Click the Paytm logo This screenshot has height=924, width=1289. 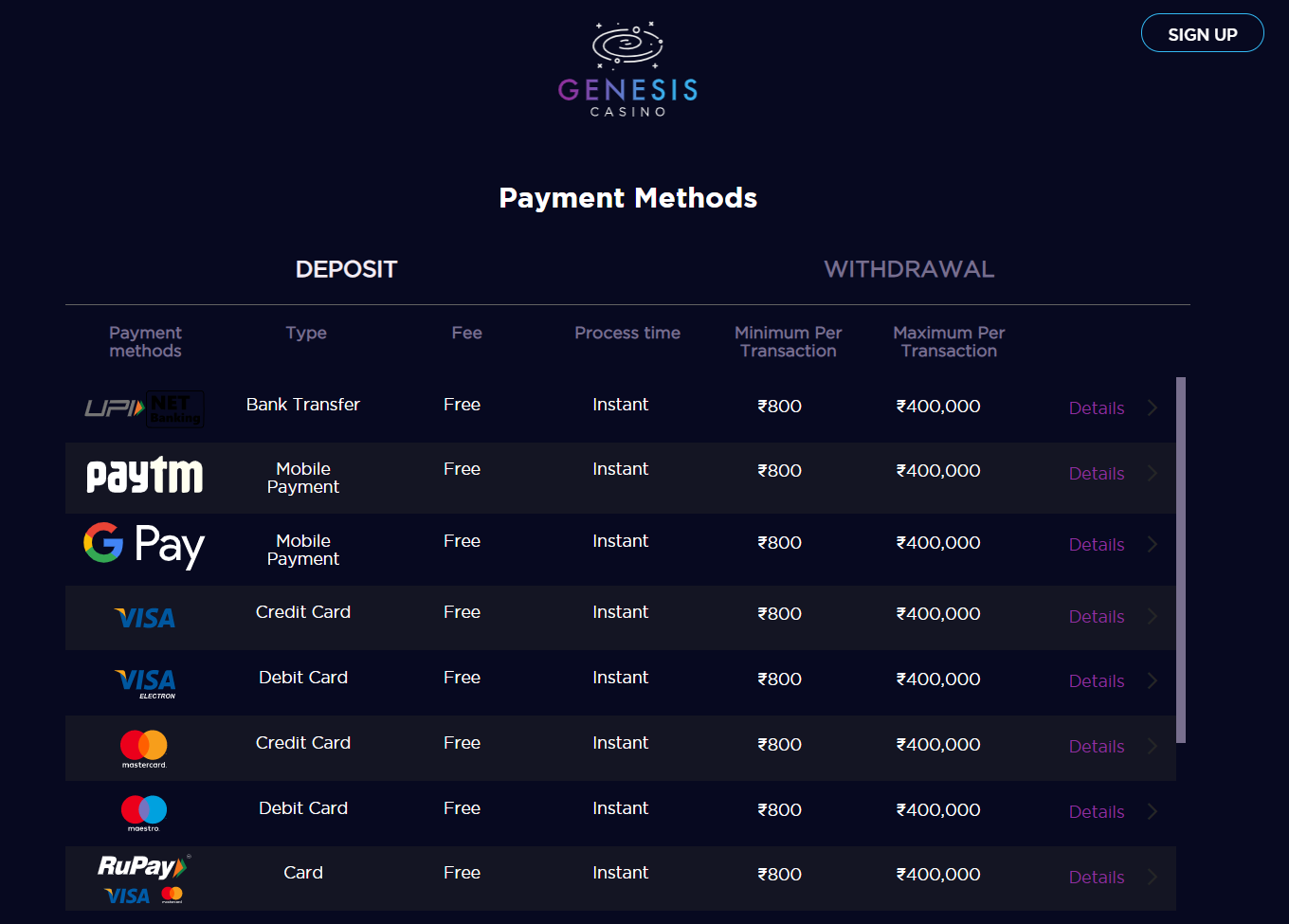point(144,476)
